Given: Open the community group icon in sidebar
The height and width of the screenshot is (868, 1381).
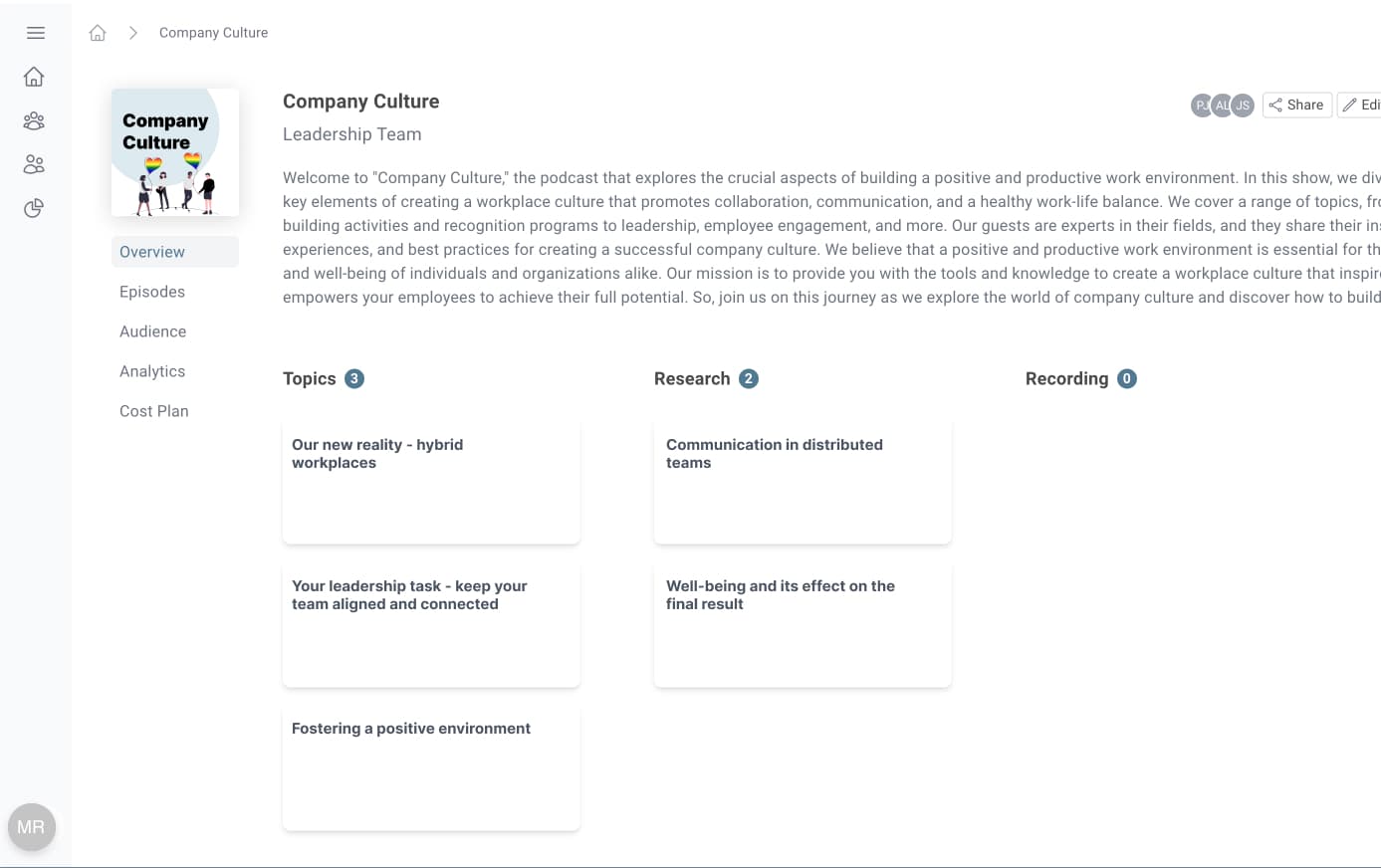Looking at the screenshot, I should (34, 120).
